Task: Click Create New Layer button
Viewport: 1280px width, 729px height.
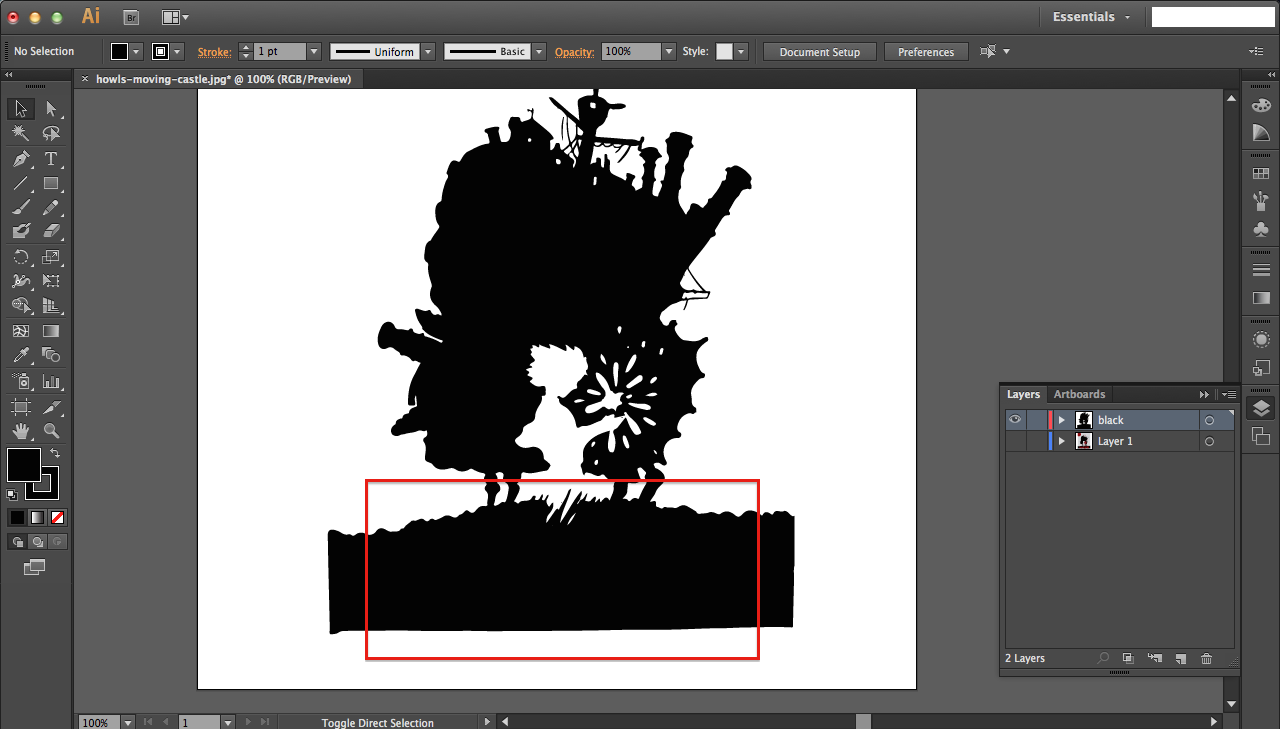Action: click(x=1180, y=658)
